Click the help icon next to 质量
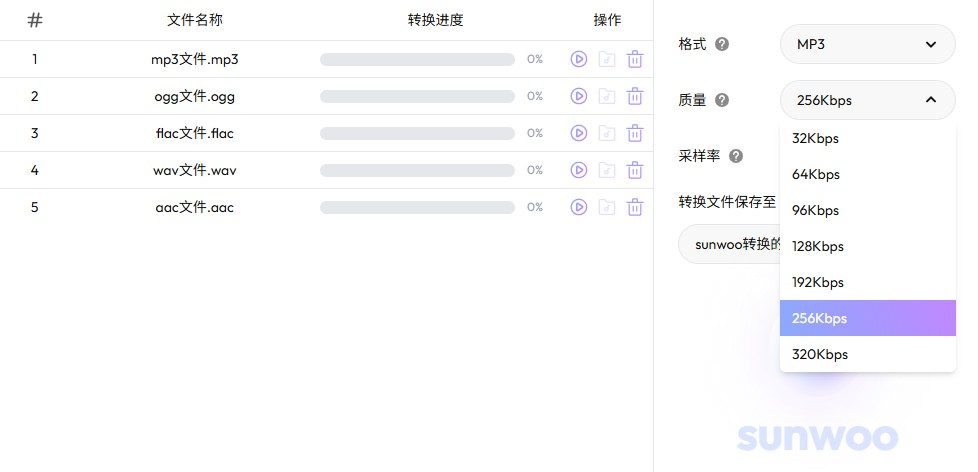The image size is (978, 472). click(722, 100)
